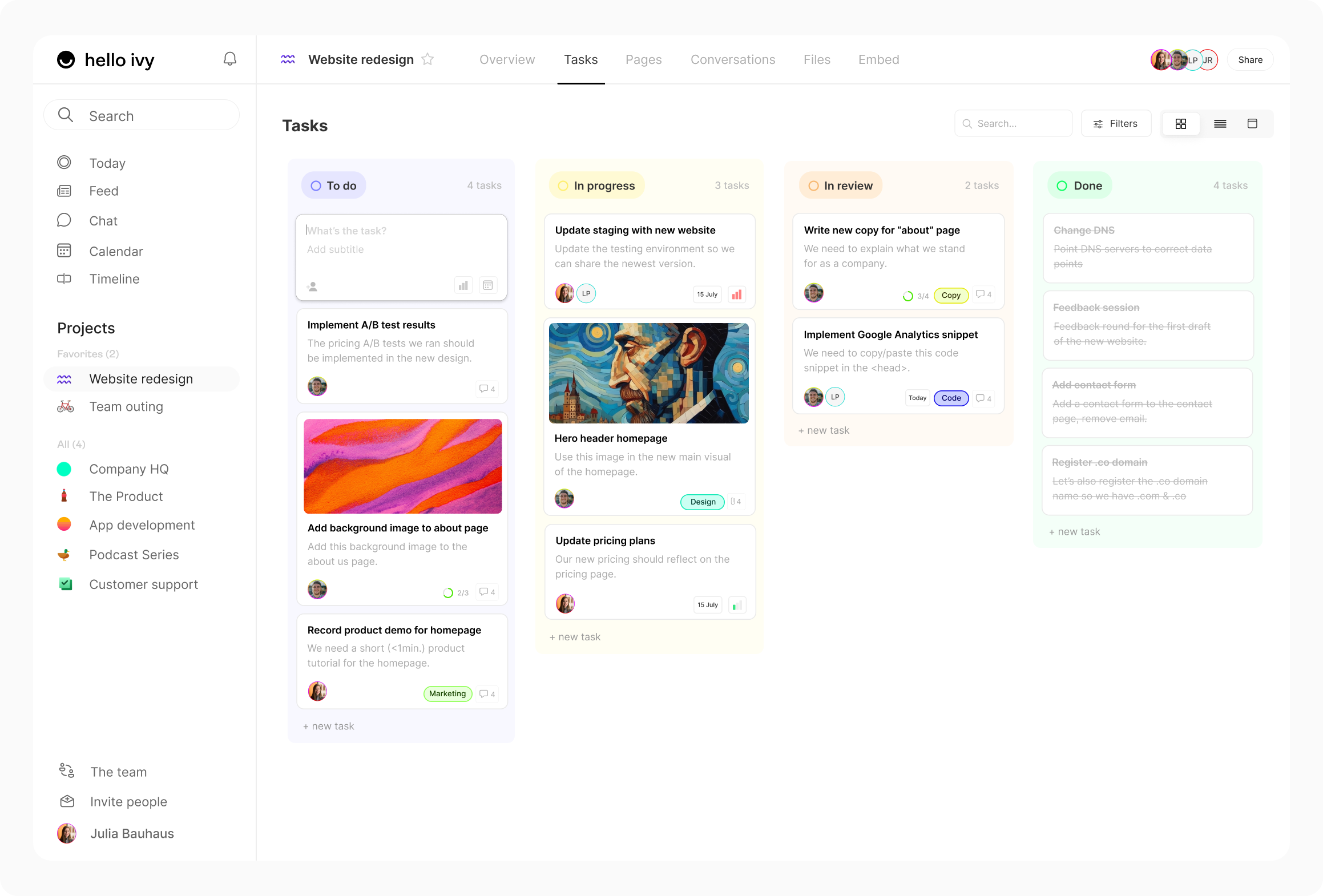Click the search magnifier icon
1323x896 pixels.
[x=967, y=123]
